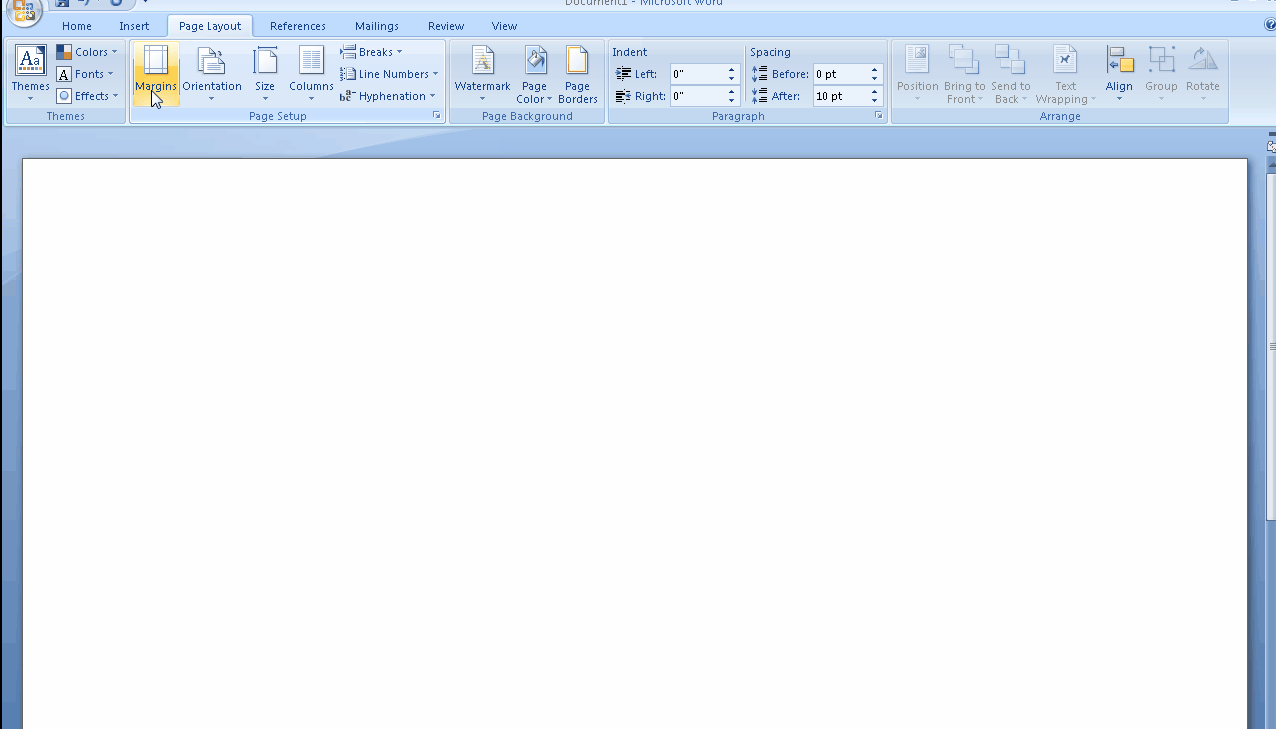Switch to the References tab

[x=297, y=25]
